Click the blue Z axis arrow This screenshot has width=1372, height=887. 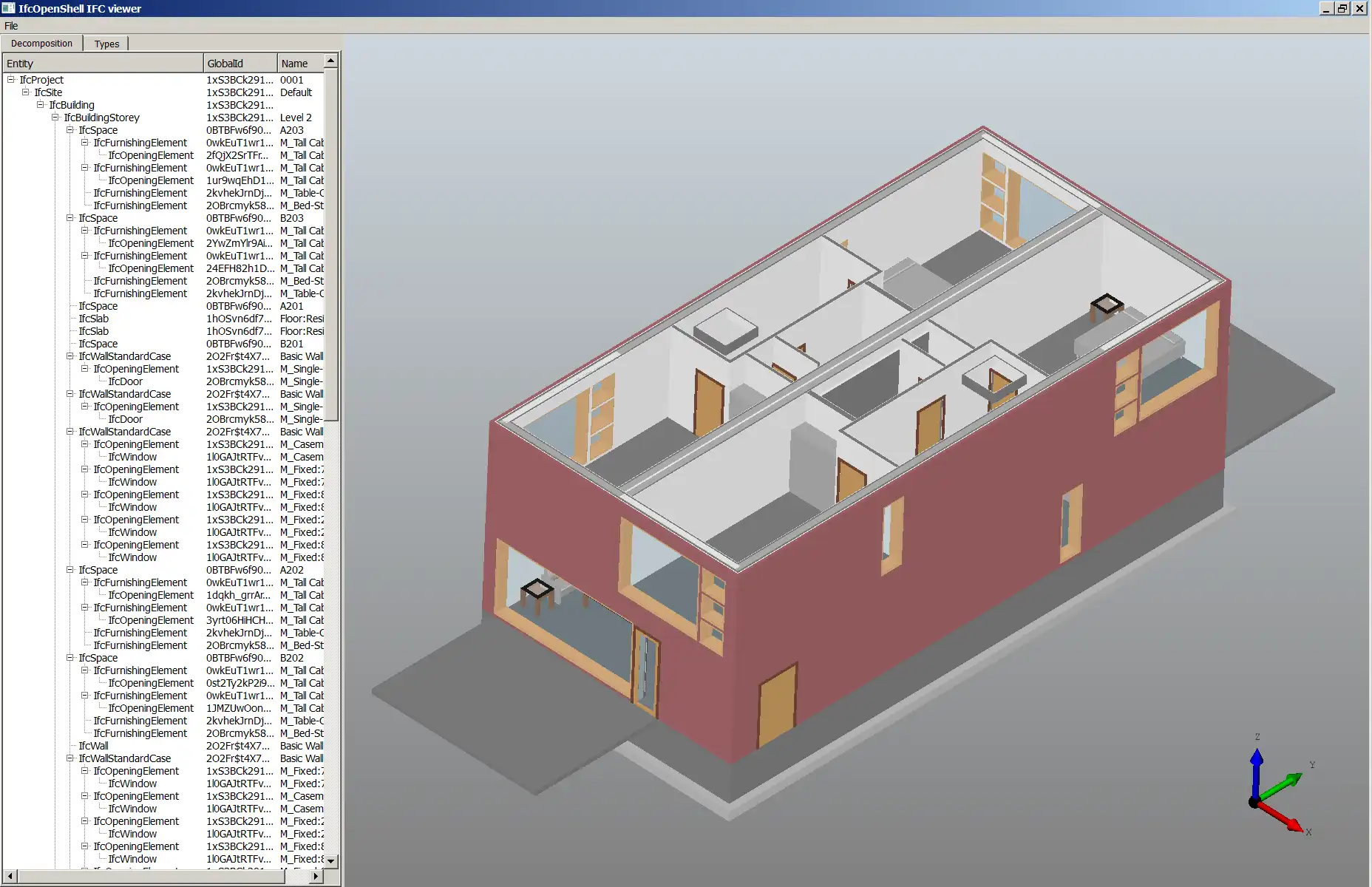point(1256,773)
